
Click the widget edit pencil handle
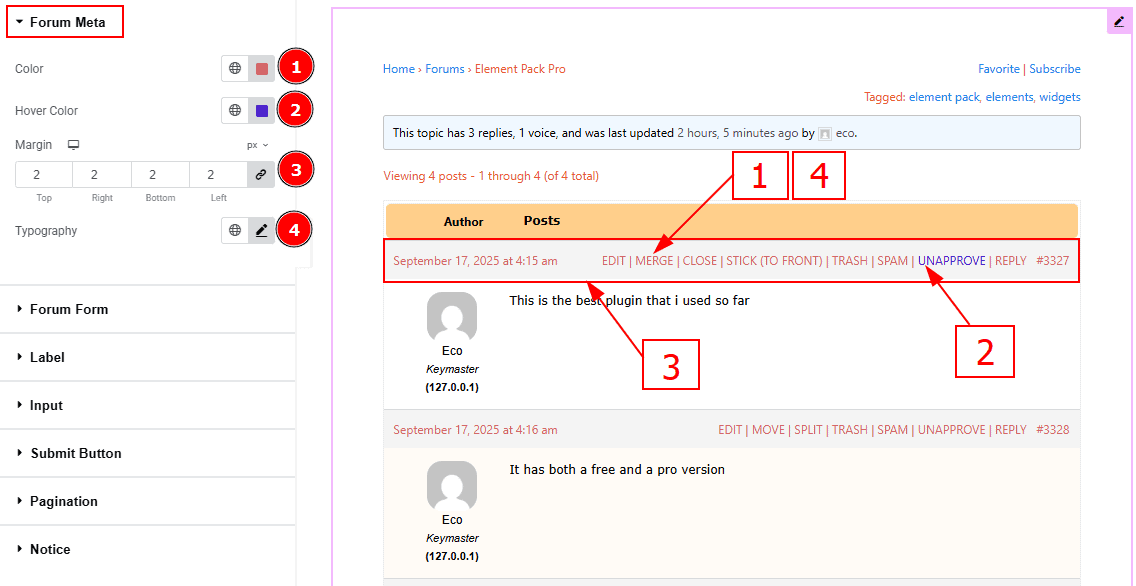pyautogui.click(x=1119, y=22)
